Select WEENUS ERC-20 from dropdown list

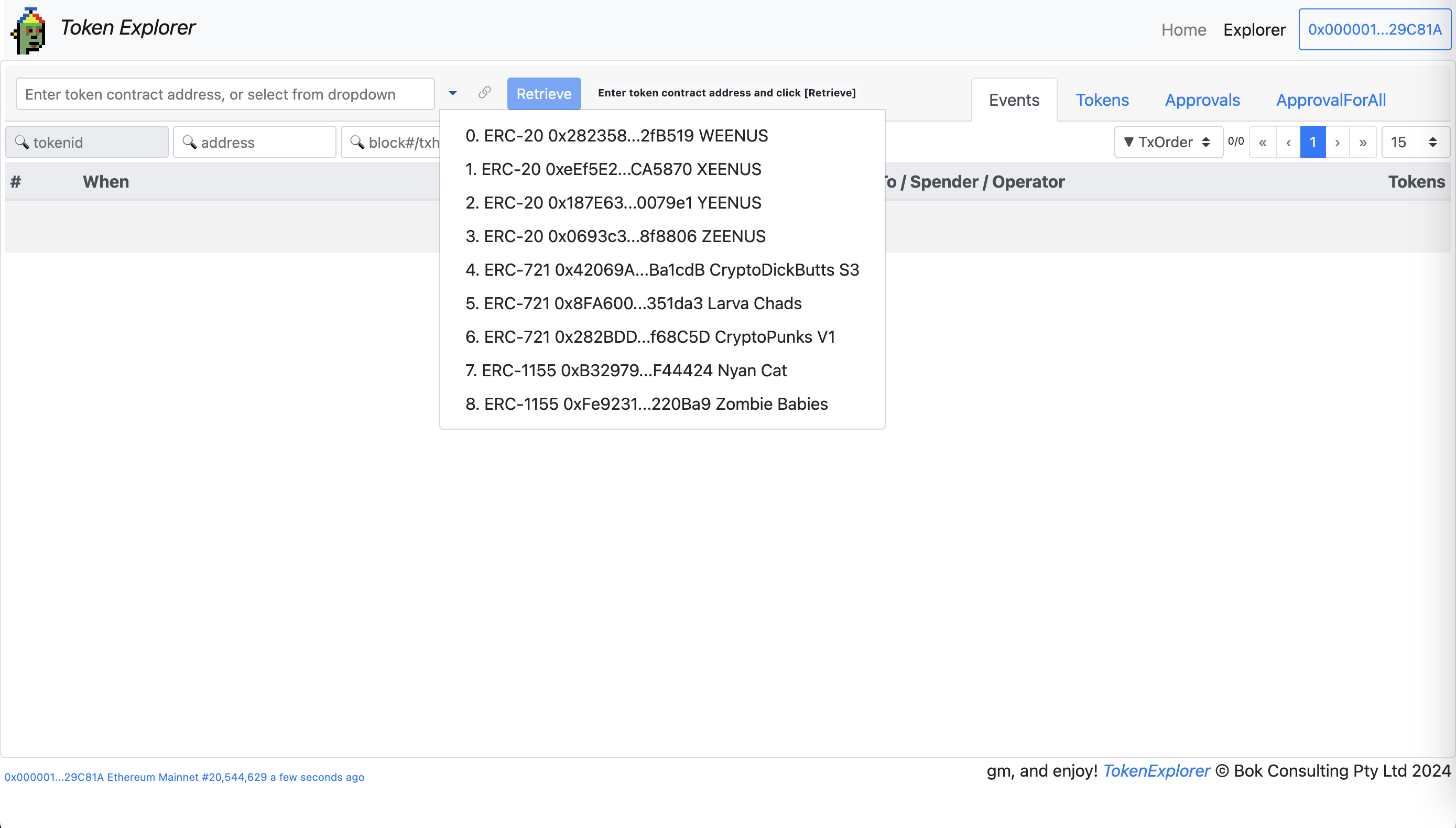(x=616, y=135)
